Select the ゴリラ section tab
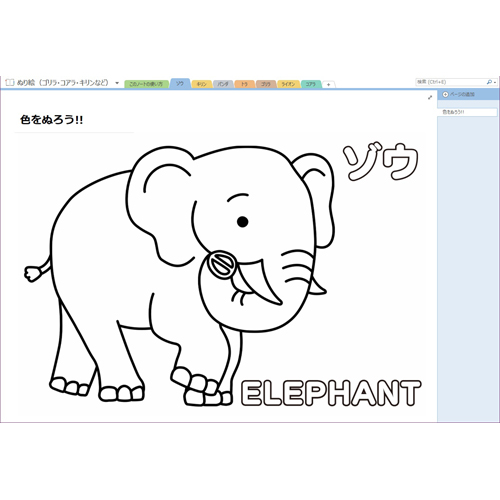The height and width of the screenshot is (500, 500). click(x=266, y=84)
